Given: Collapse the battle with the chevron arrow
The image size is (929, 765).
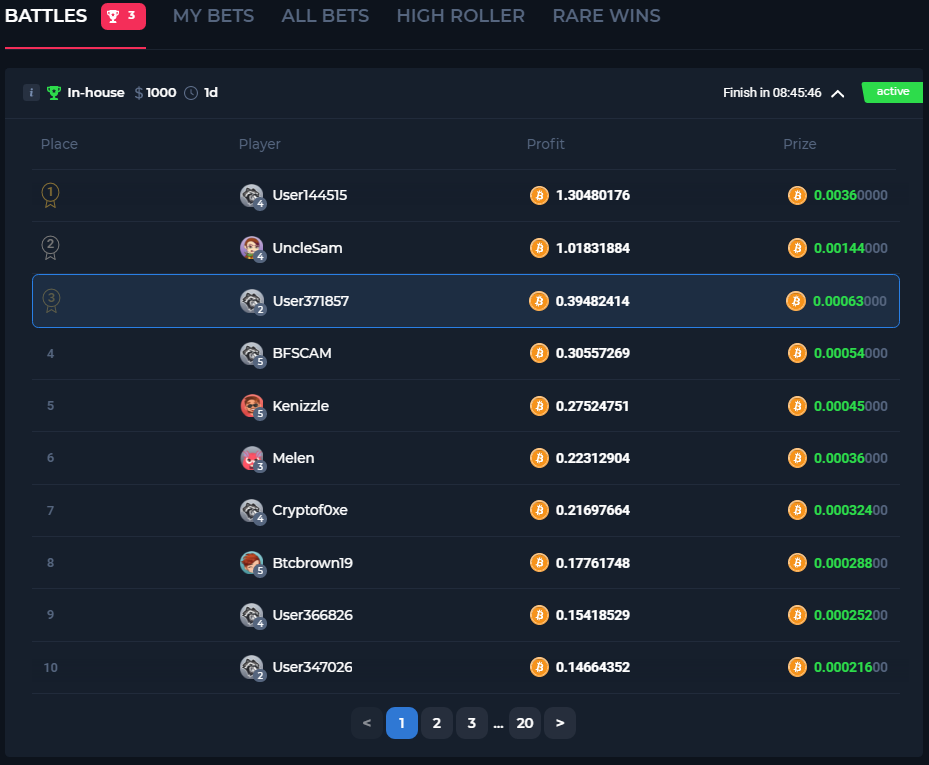Looking at the screenshot, I should 837,94.
